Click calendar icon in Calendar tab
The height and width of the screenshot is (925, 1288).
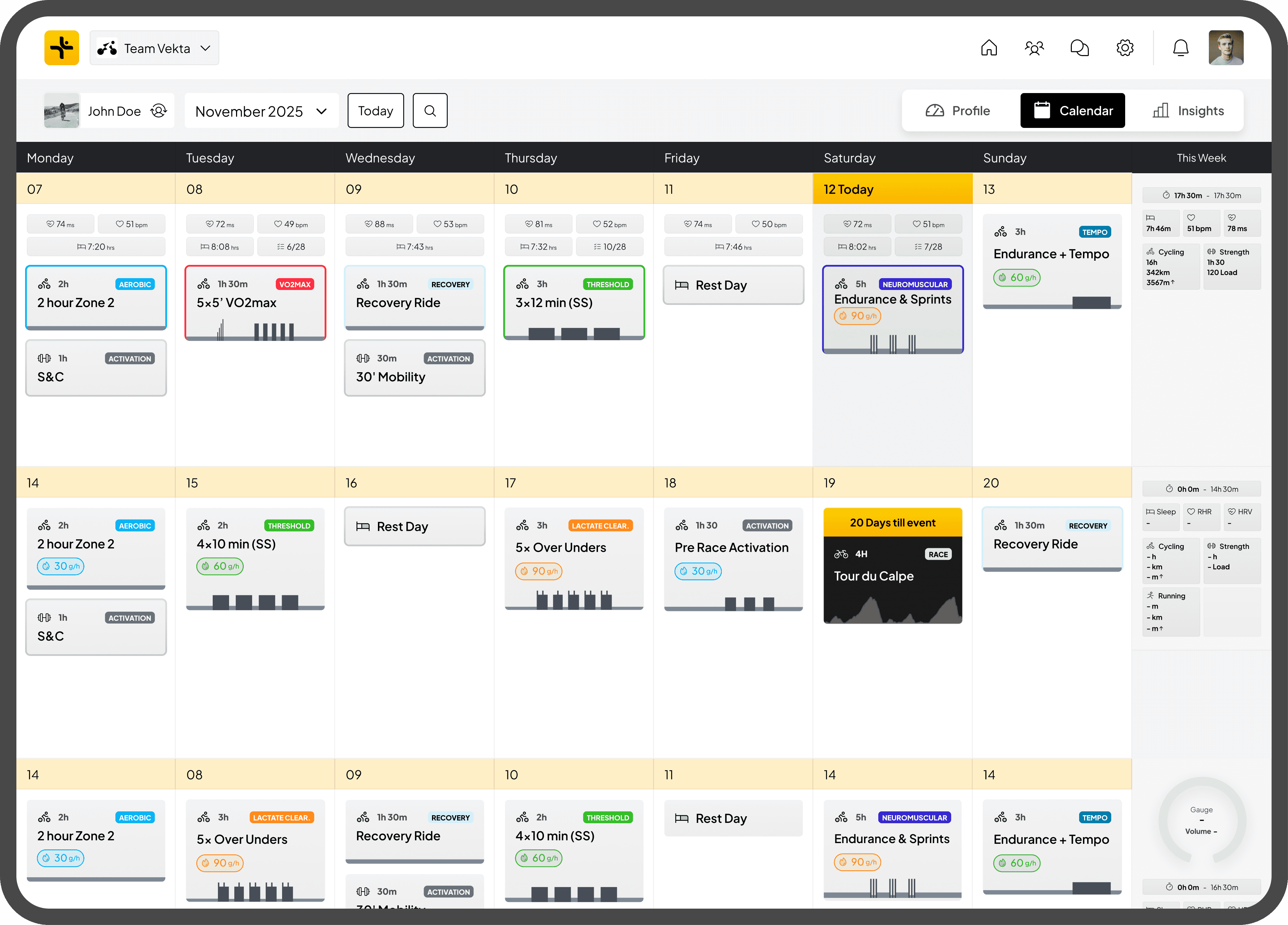tap(1041, 111)
